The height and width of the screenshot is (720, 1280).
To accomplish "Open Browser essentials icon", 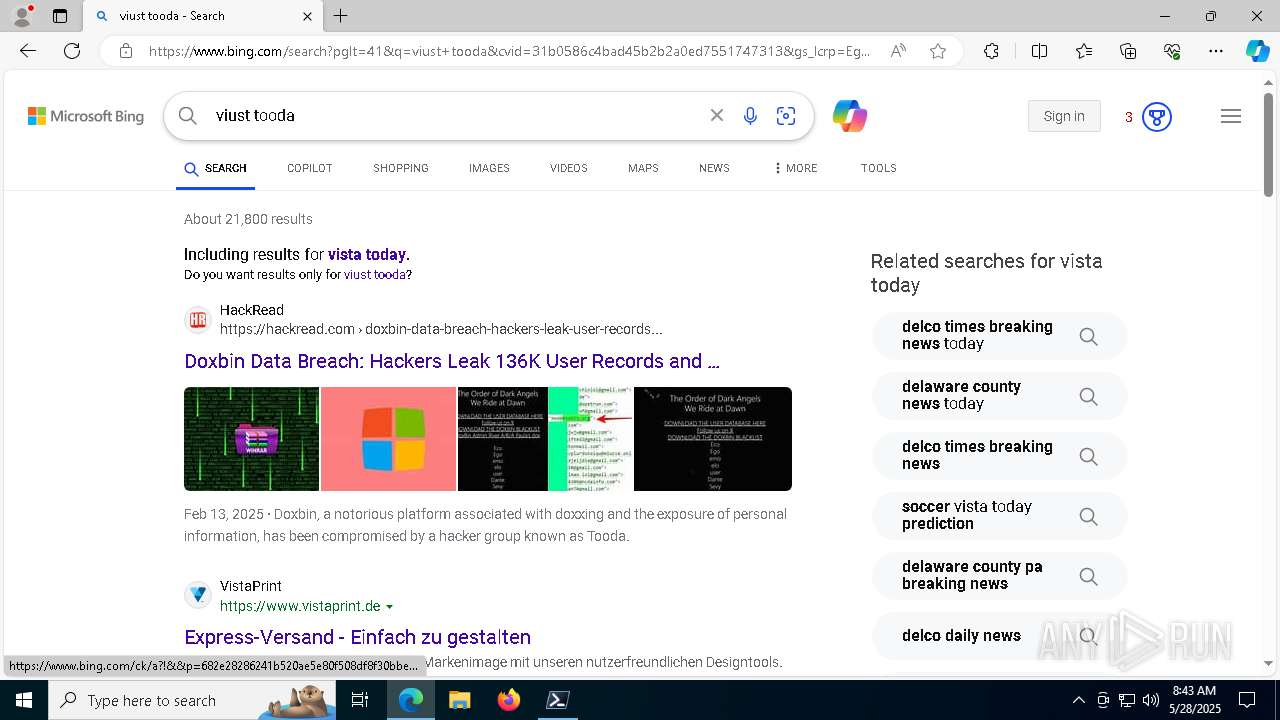I will click(1172, 51).
